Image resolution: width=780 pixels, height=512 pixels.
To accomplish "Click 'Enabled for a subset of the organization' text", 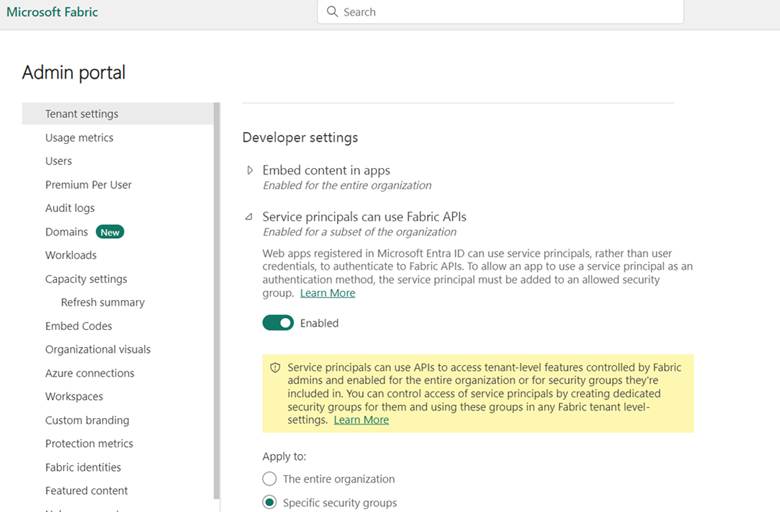I will tap(359, 232).
